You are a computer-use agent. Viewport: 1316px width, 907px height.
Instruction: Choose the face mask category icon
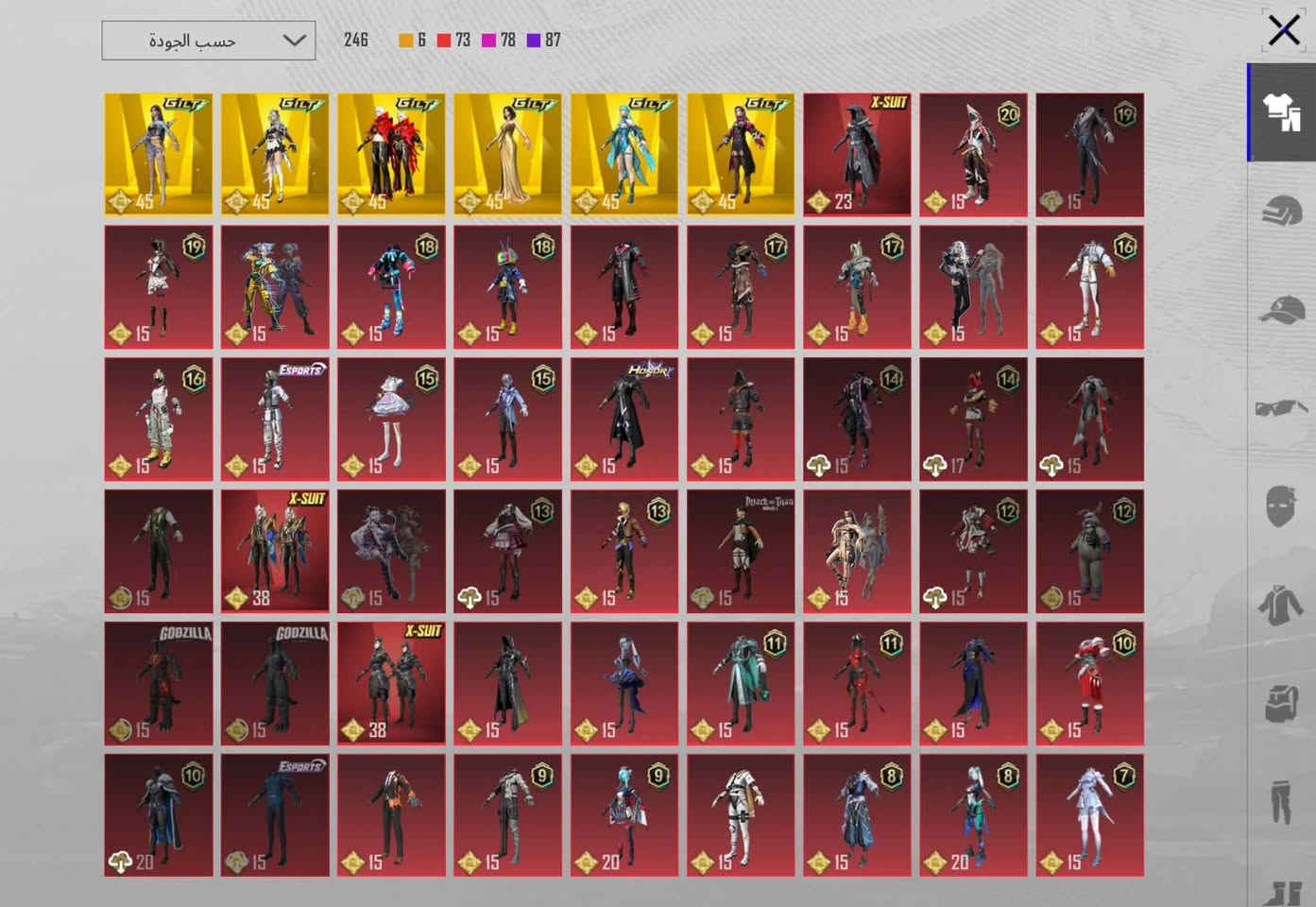tap(1282, 505)
